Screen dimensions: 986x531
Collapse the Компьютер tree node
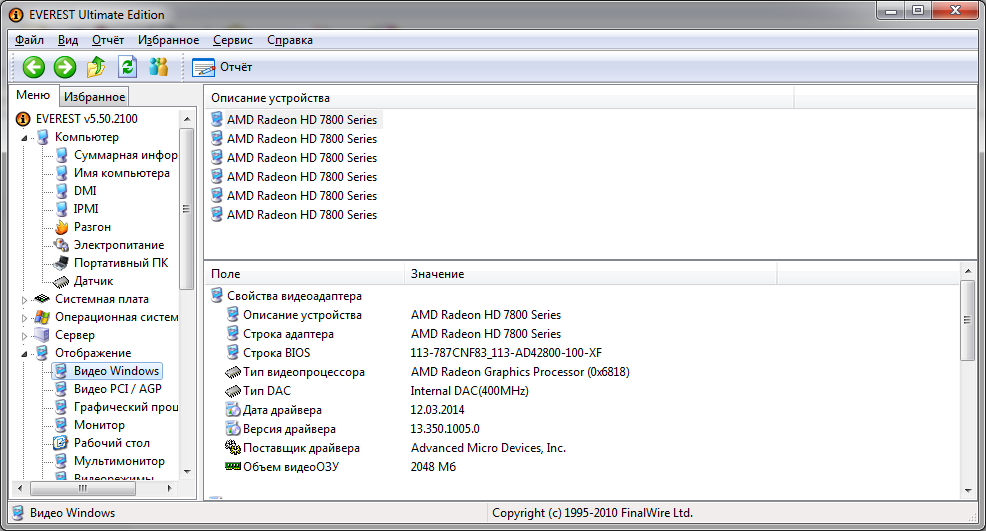pos(25,138)
